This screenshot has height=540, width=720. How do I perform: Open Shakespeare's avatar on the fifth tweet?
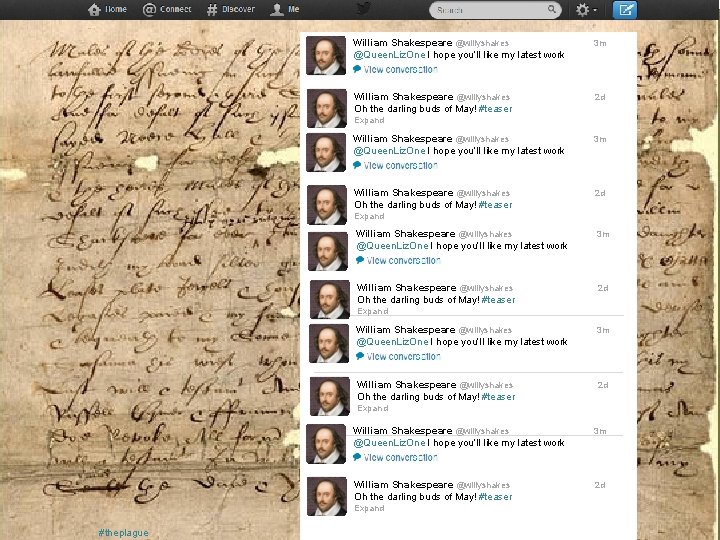click(x=328, y=252)
